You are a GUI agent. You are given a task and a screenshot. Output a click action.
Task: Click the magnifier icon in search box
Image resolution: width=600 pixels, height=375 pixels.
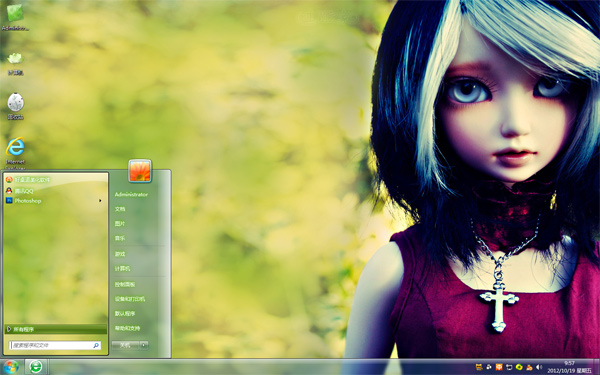96,346
